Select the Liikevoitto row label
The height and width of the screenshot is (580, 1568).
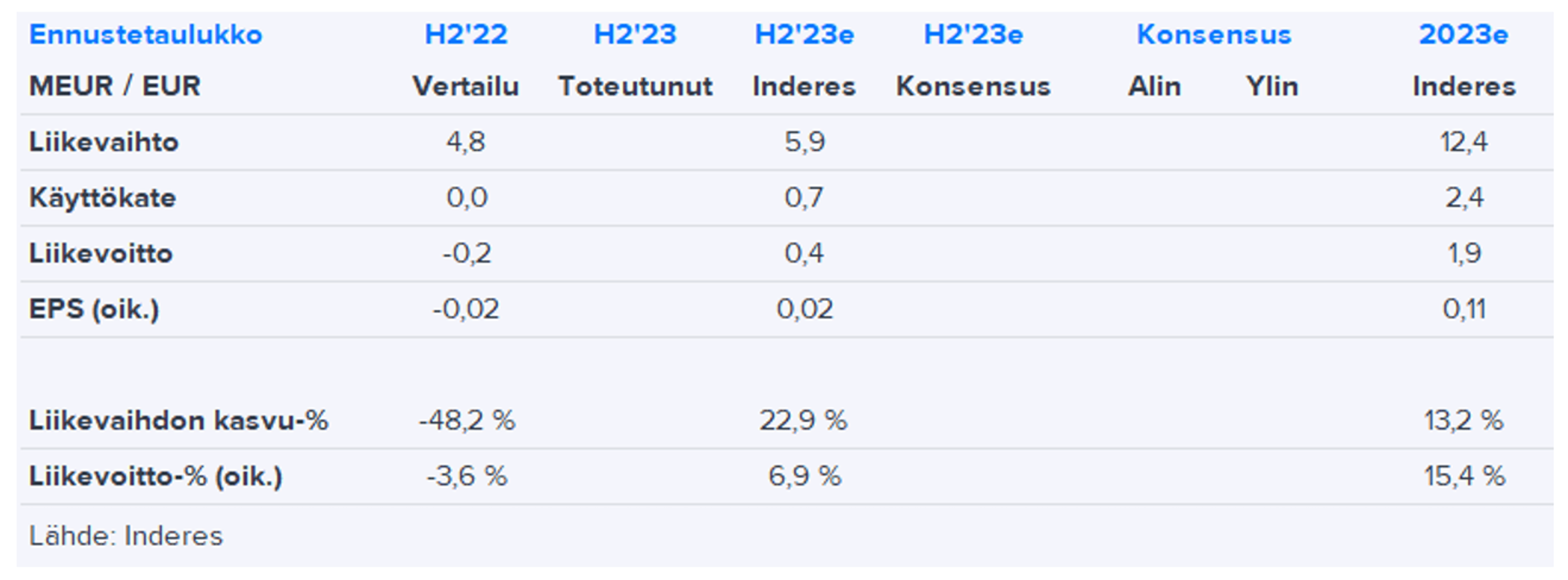click(x=101, y=253)
